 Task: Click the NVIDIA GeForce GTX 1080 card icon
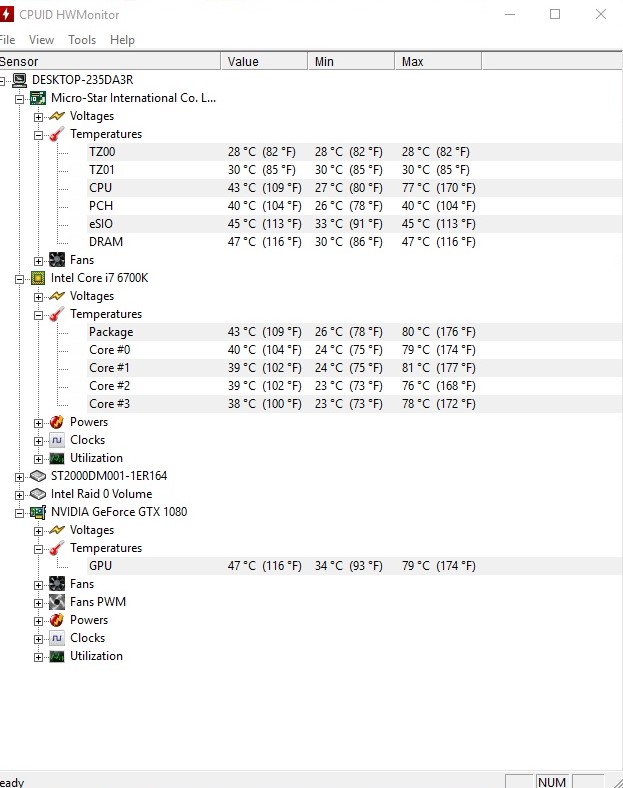point(38,512)
